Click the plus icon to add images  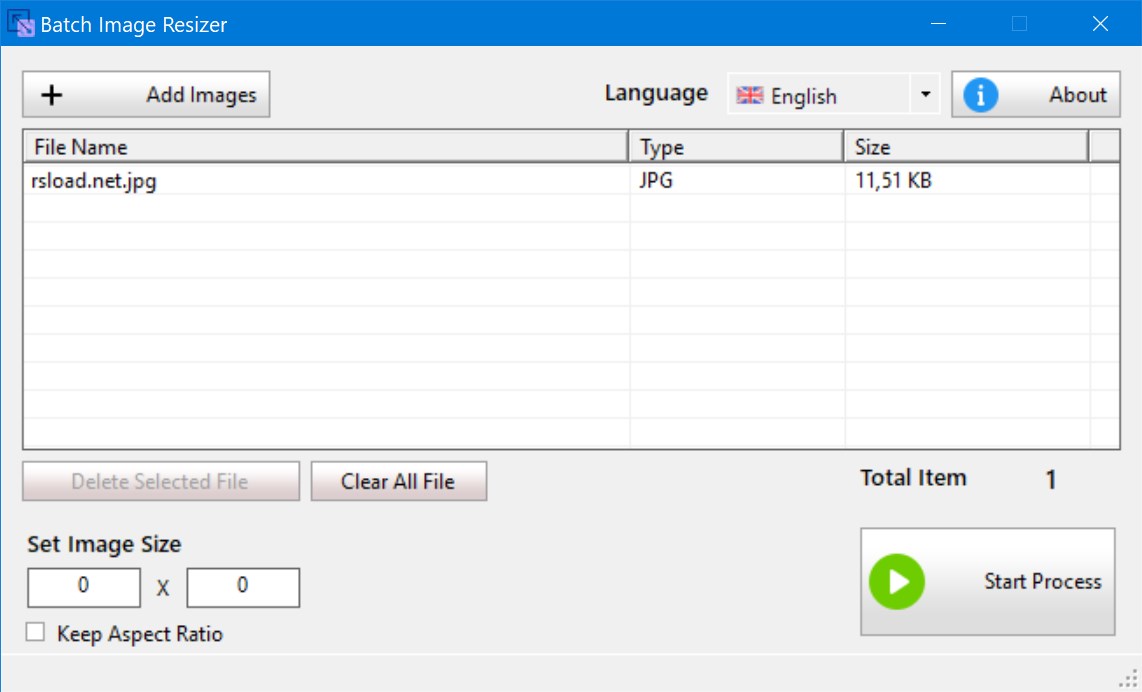pyautogui.click(x=53, y=93)
